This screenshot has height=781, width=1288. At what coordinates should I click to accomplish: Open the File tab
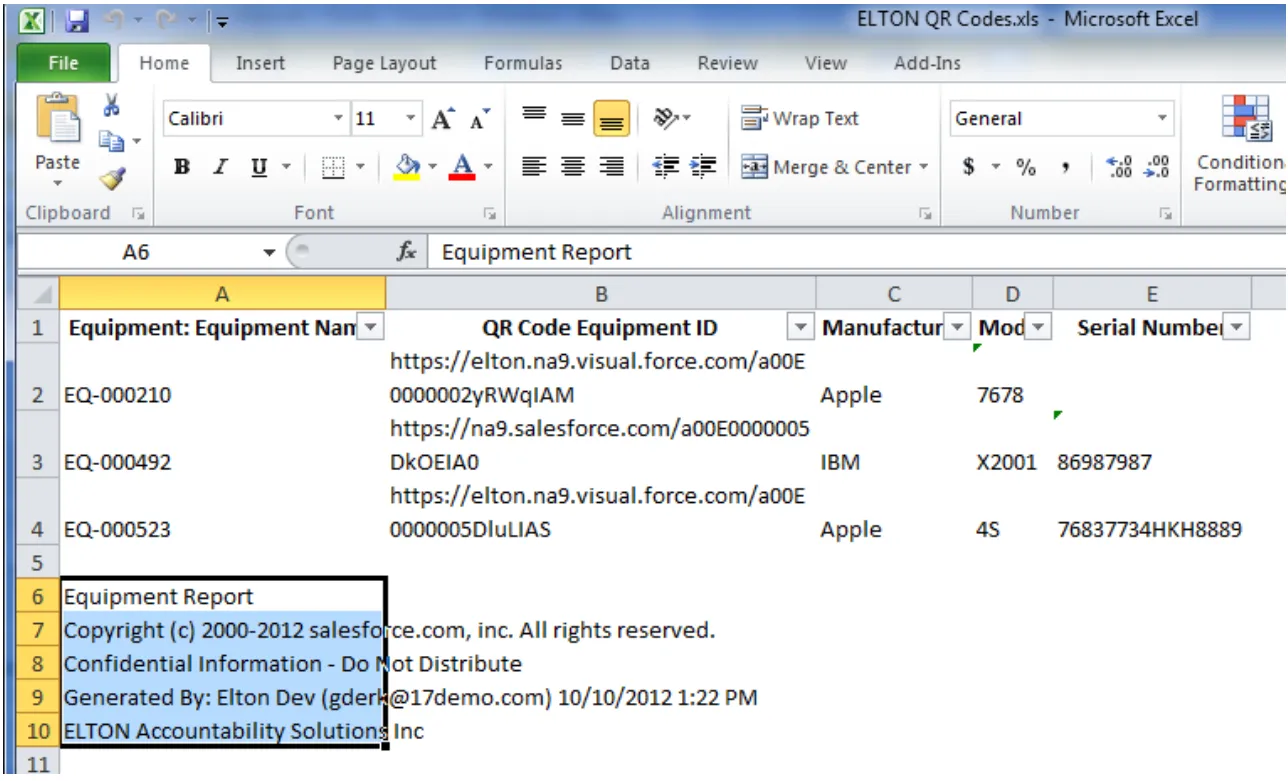point(63,63)
